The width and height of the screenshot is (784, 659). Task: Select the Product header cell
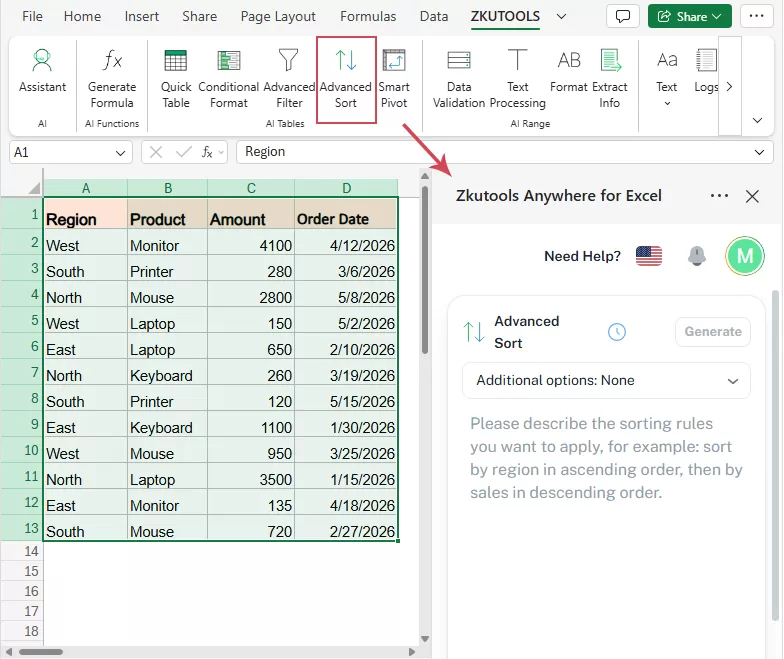(168, 214)
